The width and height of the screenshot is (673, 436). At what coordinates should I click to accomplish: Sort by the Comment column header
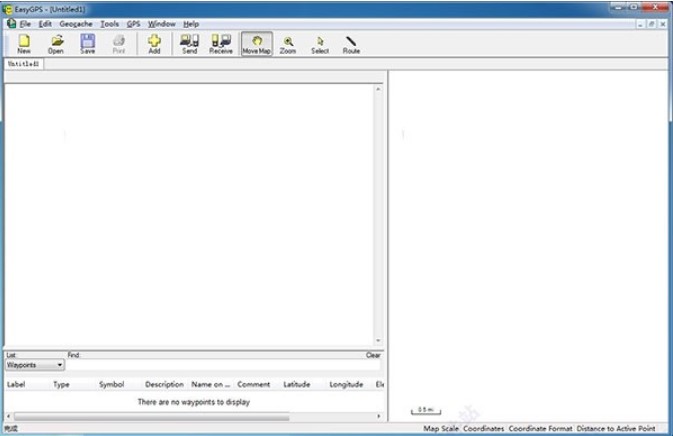click(254, 385)
